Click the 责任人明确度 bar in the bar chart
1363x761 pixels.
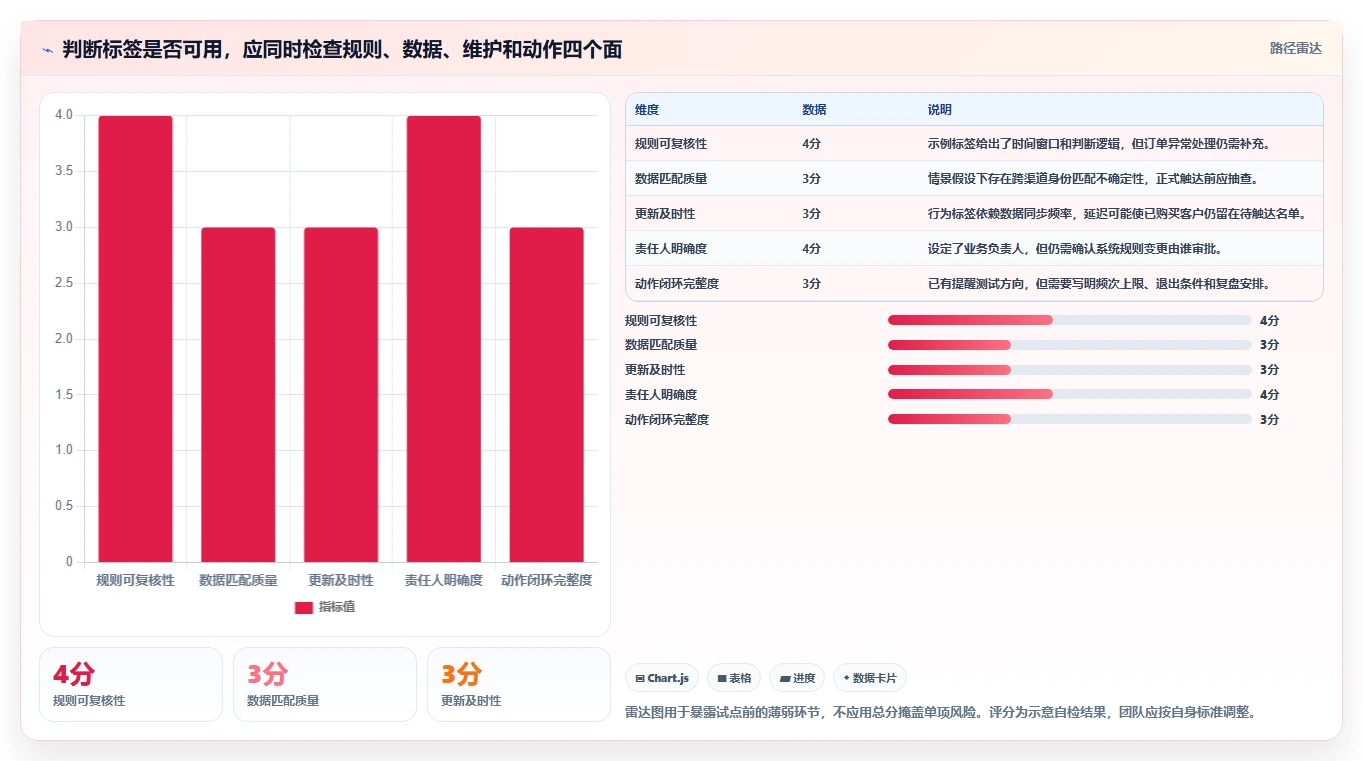pyautogui.click(x=444, y=339)
